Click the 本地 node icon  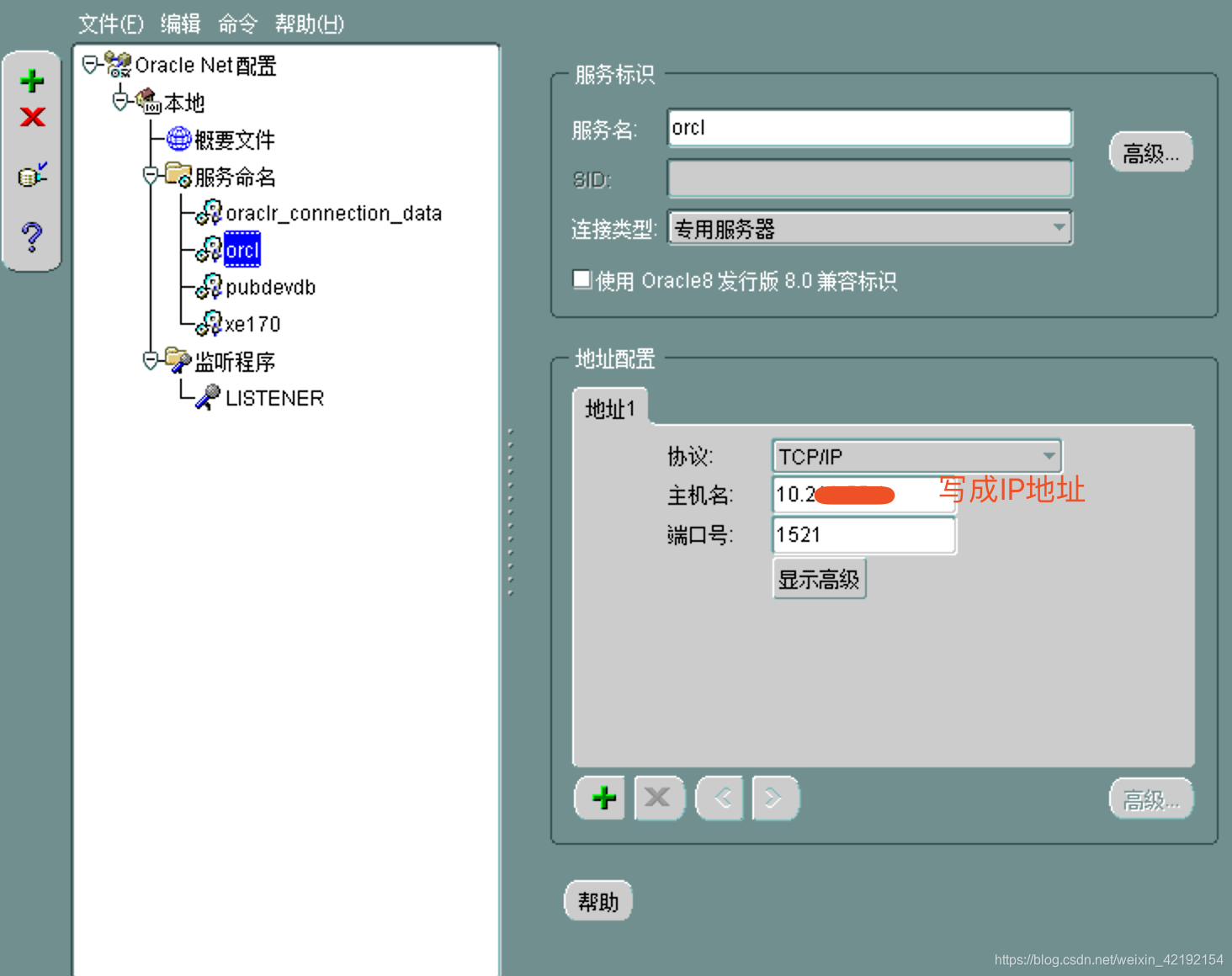pyautogui.click(x=148, y=102)
